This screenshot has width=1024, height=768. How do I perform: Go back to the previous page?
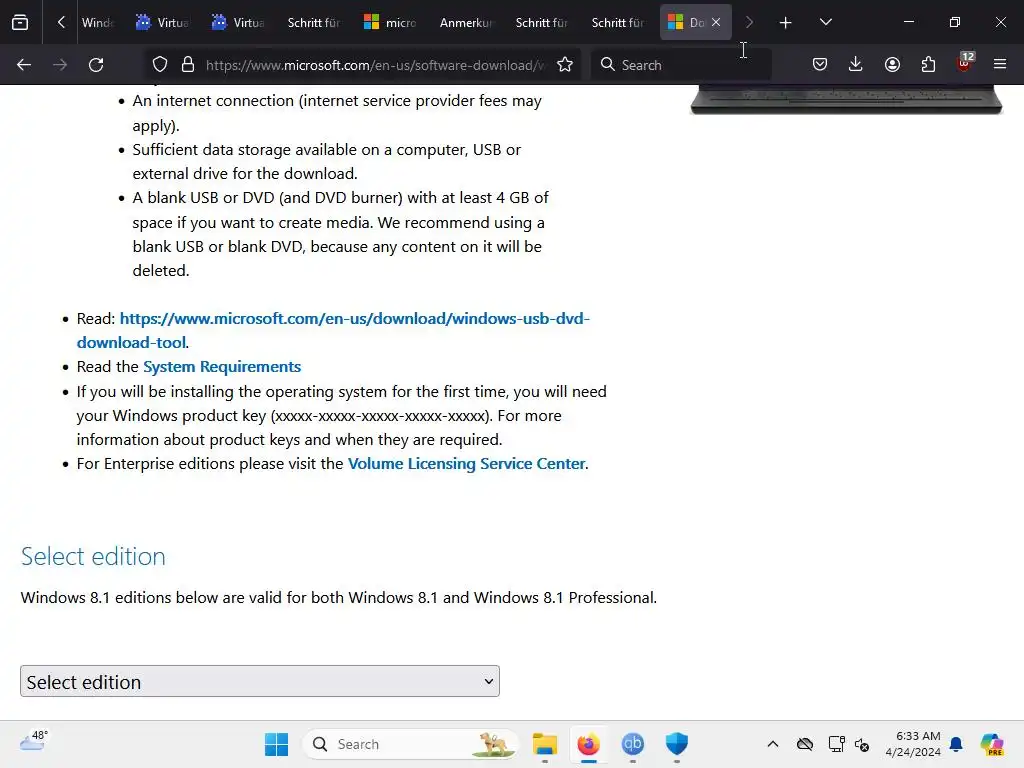pyautogui.click(x=24, y=65)
